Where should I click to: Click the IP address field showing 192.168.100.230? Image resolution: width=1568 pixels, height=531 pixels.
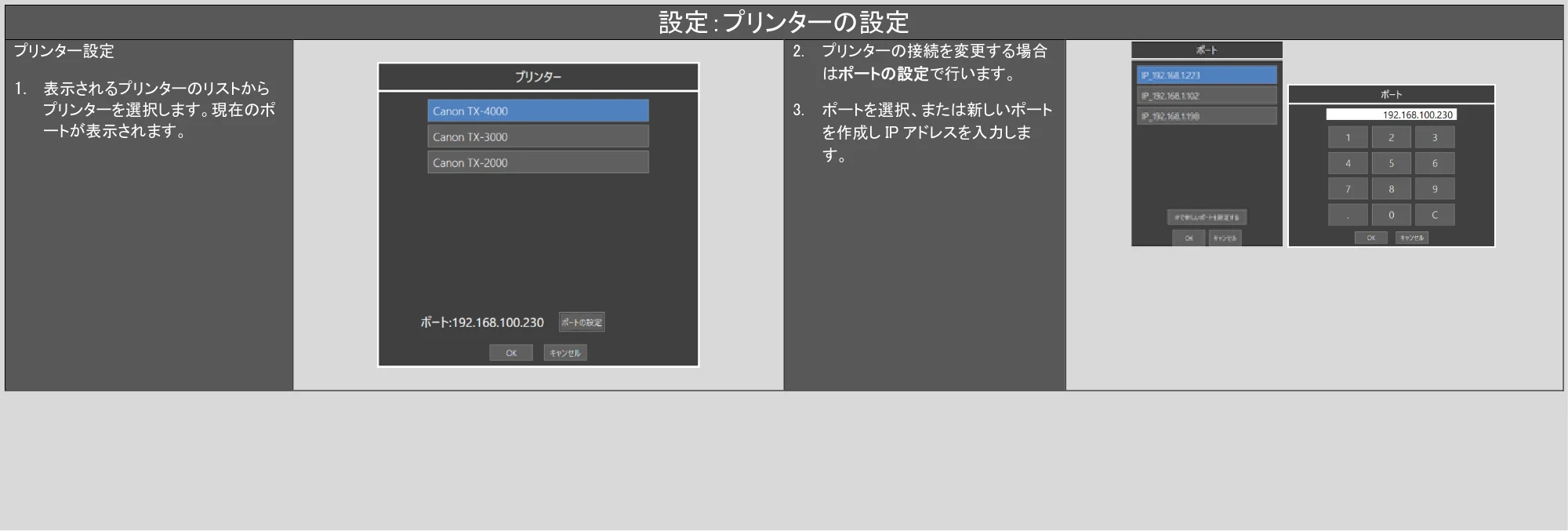pos(1391,115)
